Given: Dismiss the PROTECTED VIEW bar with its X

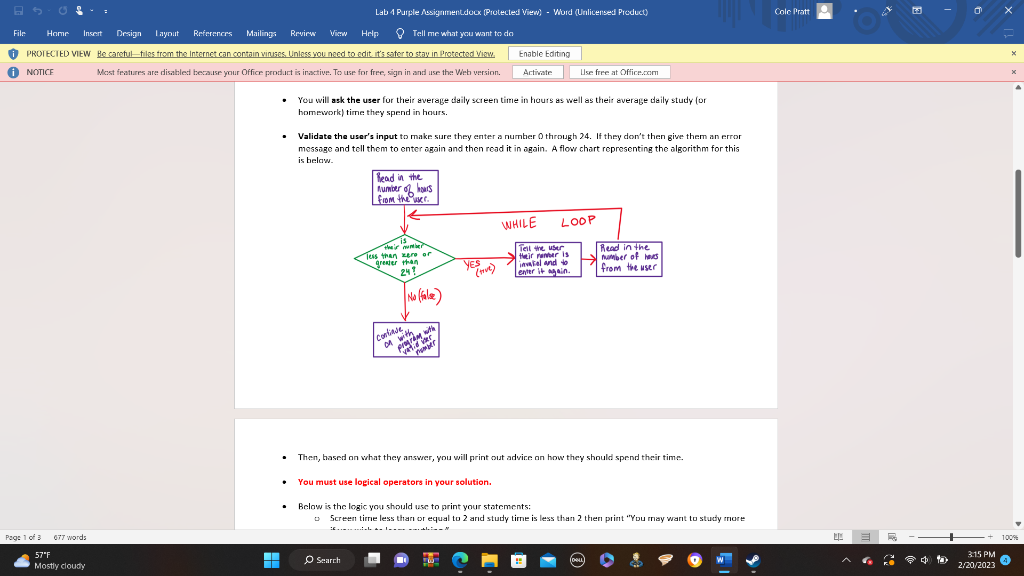Looking at the screenshot, I should click(x=1012, y=53).
